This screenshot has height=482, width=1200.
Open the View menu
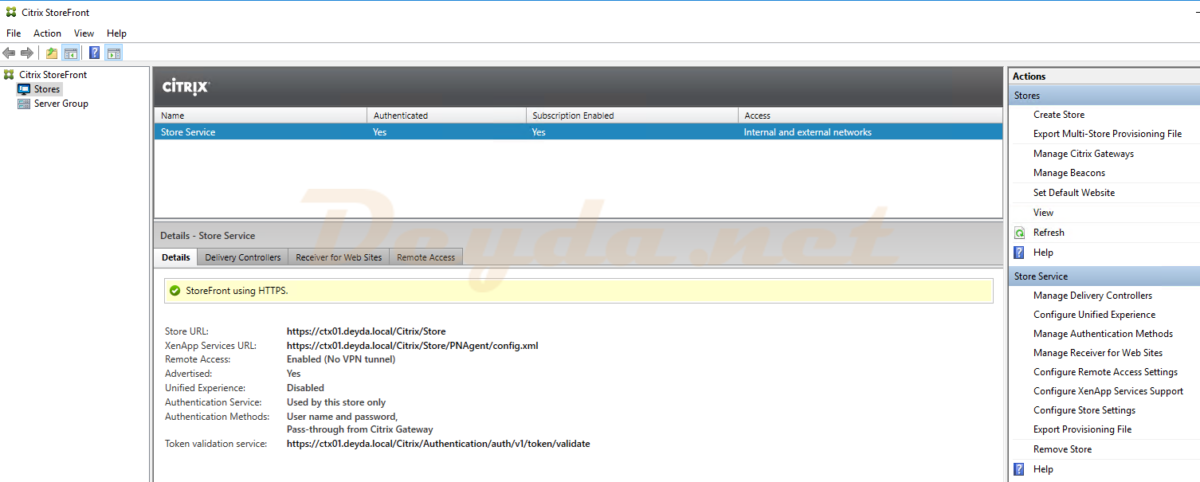click(84, 33)
